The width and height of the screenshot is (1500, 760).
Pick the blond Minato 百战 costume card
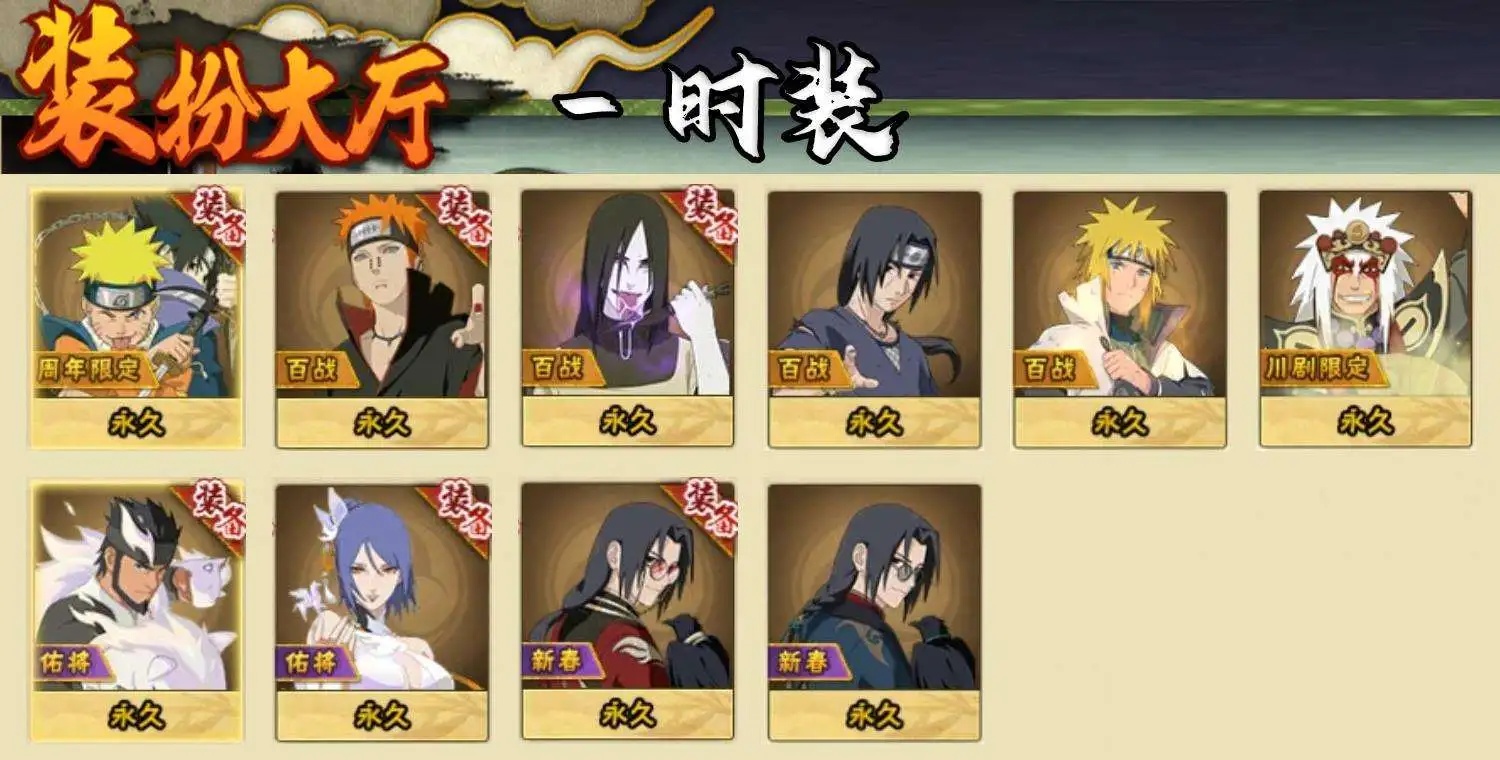[x=1120, y=318]
